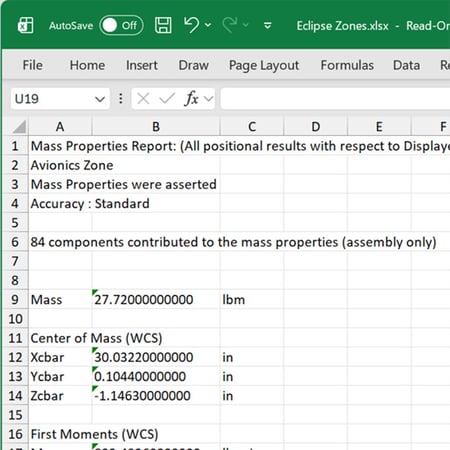The image size is (450, 450).
Task: Open the Undo history dropdown
Action: coord(208,25)
